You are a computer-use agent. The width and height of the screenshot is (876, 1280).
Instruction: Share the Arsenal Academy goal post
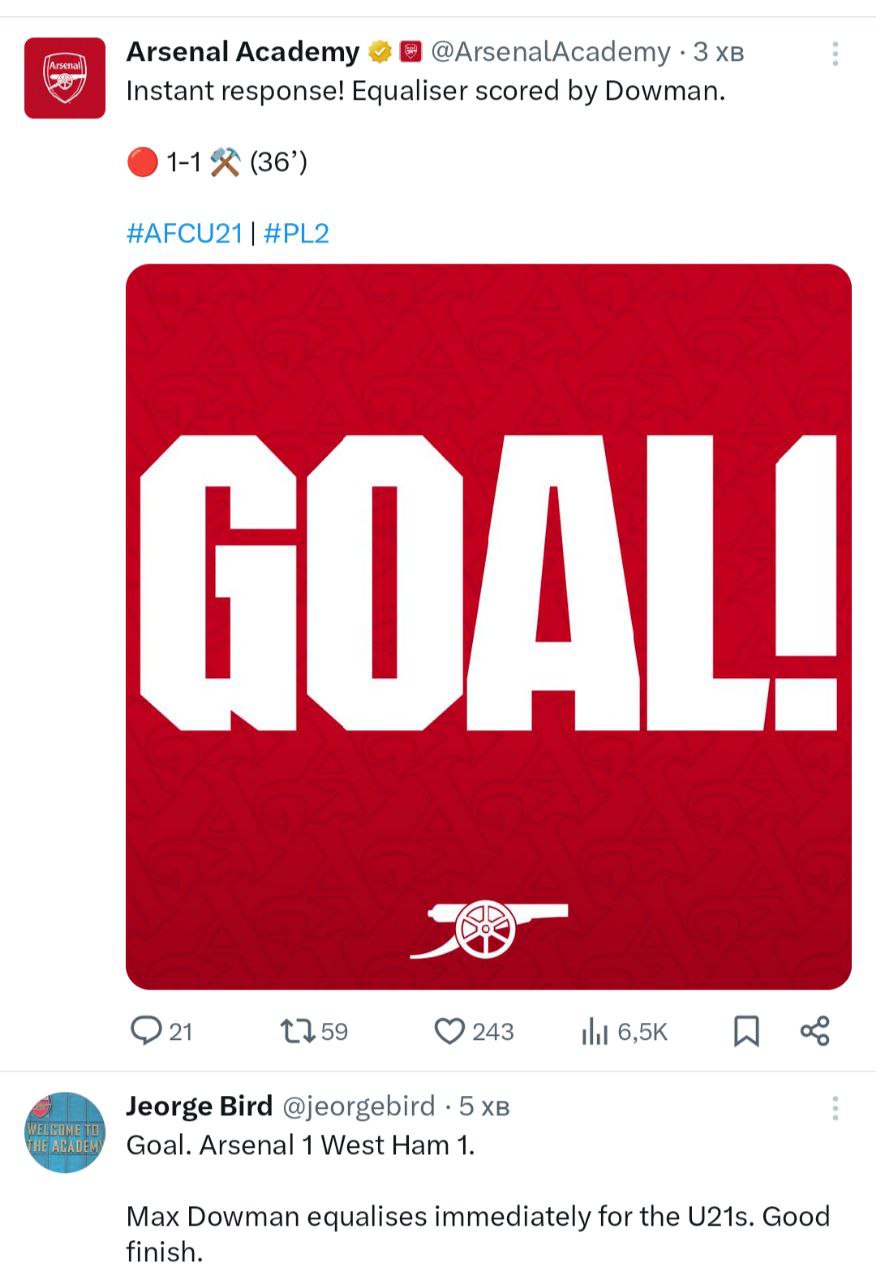[x=815, y=1031]
